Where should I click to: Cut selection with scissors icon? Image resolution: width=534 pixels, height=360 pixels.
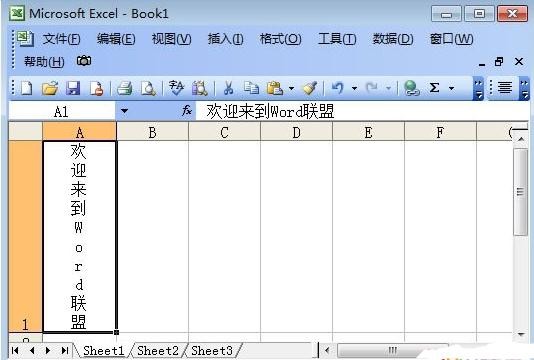click(229, 88)
